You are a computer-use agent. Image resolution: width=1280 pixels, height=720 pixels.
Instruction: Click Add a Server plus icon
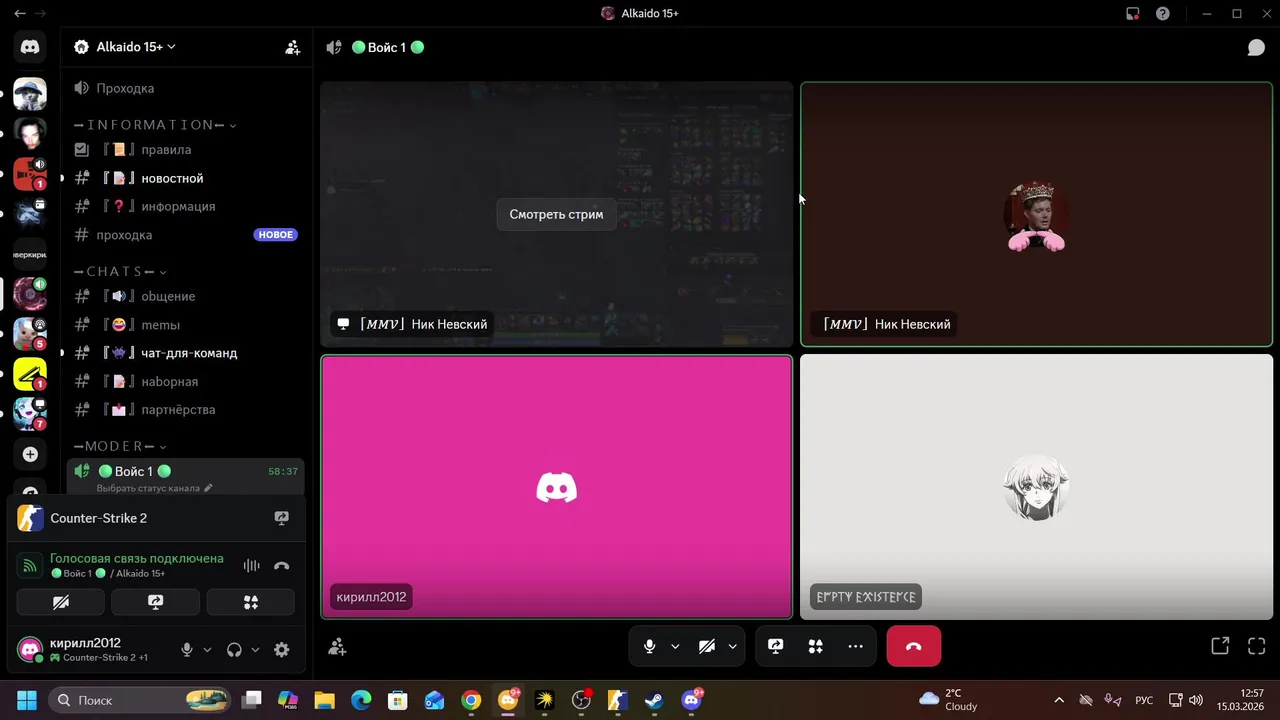click(30, 454)
